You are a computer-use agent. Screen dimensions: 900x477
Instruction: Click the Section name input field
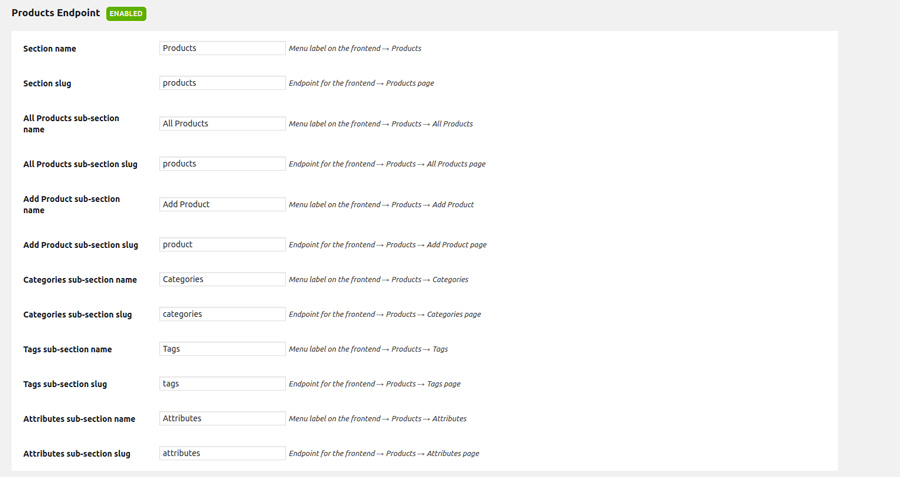click(222, 48)
